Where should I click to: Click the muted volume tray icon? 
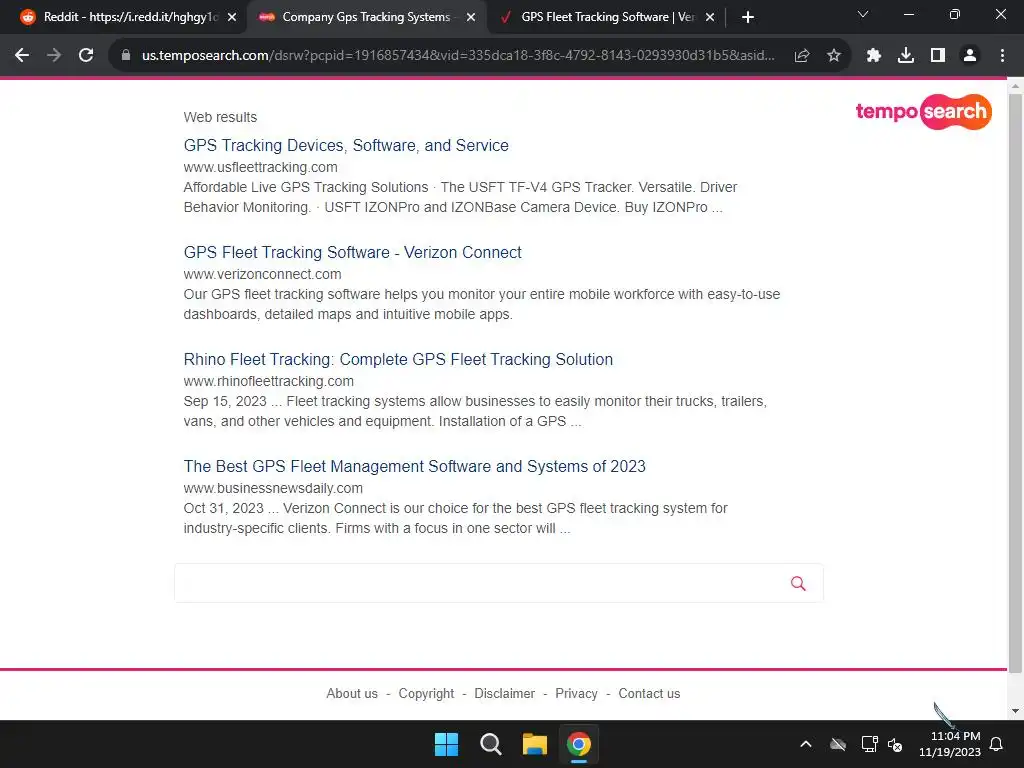[895, 744]
